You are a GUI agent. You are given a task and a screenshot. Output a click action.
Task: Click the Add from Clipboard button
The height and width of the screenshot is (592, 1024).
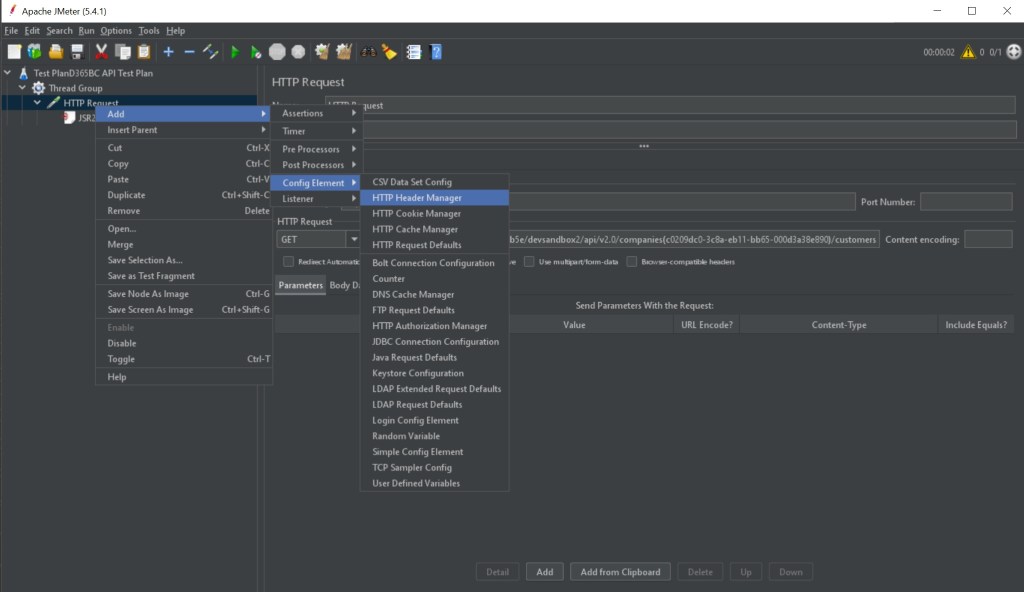pos(620,572)
